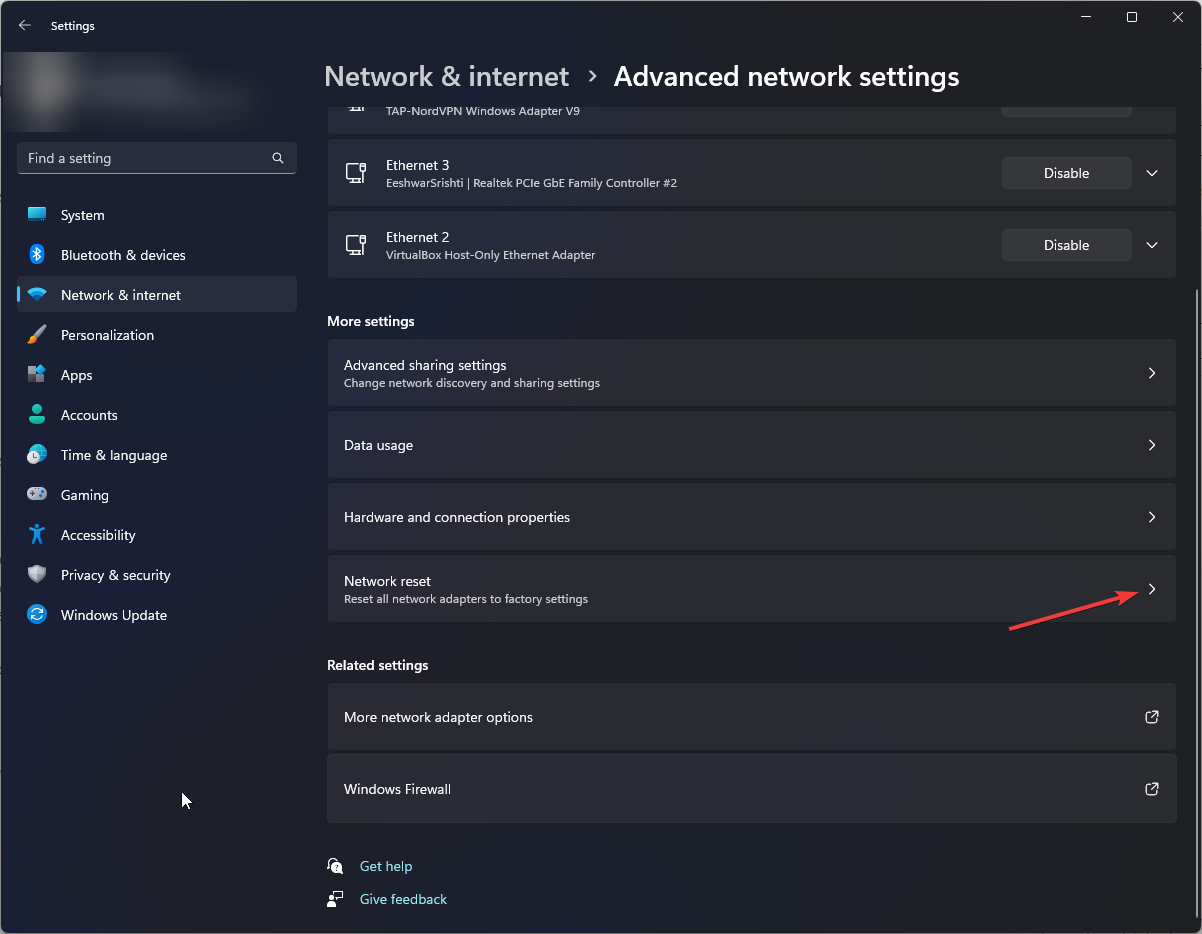Expand Ethernet 3 adapter details
The image size is (1202, 934).
1151,172
